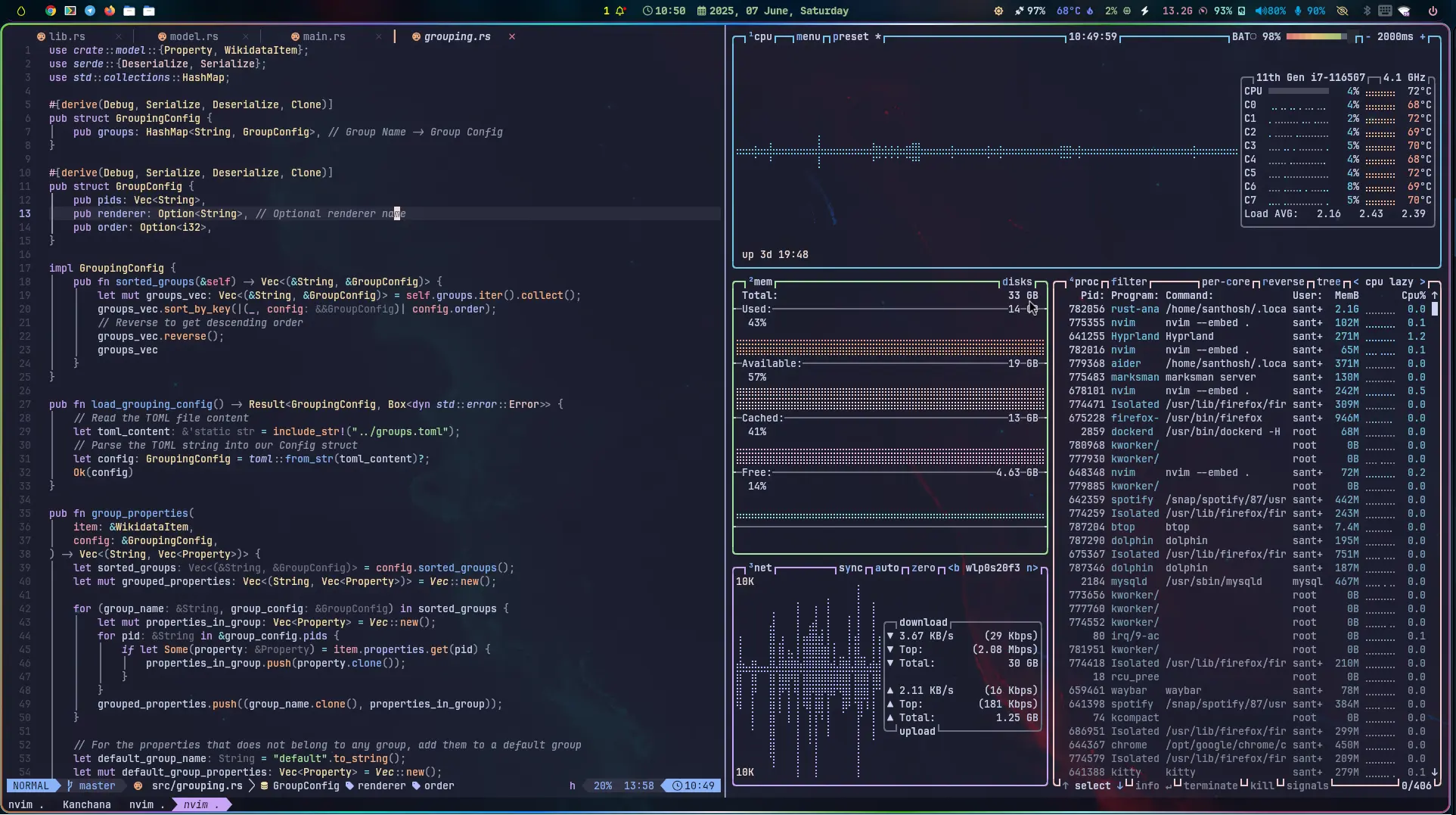The width and height of the screenshot is (1456, 815).
Task: Click the proc filter field
Action: pos(1128,282)
